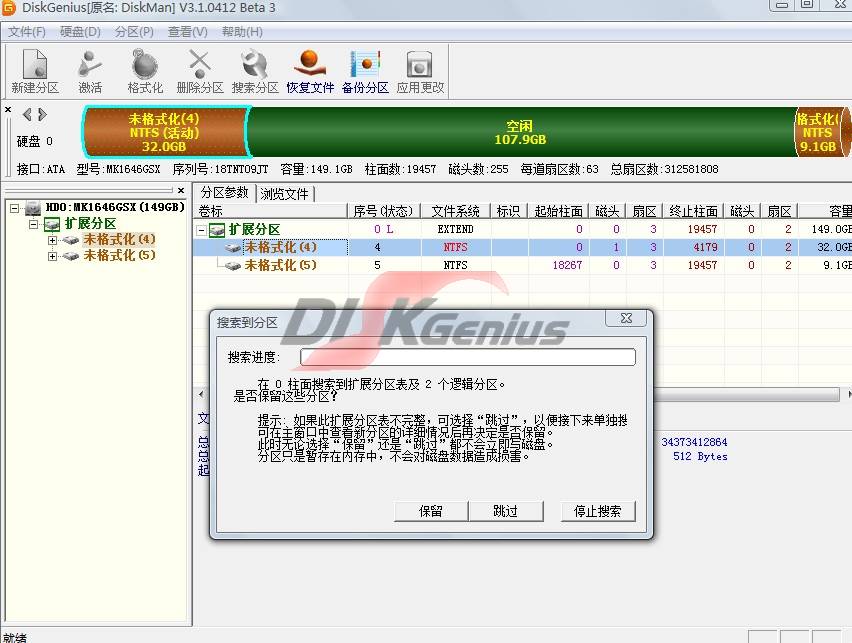Screen dimensions: 852x643
Task: Click the end cylinder value 4179
Action: [x=705, y=247]
